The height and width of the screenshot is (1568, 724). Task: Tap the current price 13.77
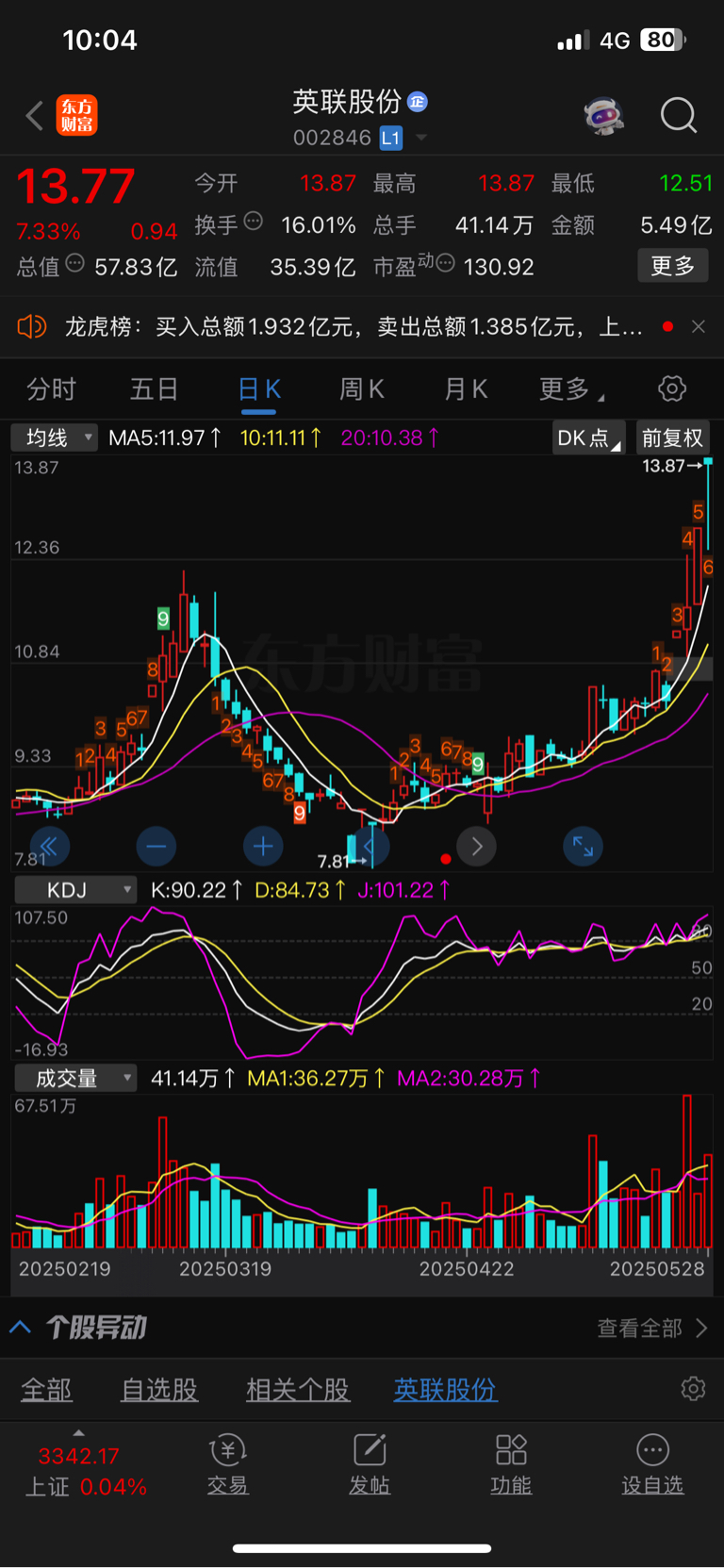coord(76,186)
